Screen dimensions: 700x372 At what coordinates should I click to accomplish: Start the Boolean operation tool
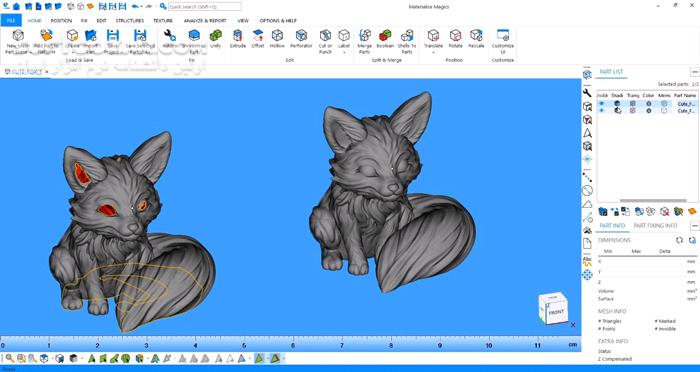385,39
